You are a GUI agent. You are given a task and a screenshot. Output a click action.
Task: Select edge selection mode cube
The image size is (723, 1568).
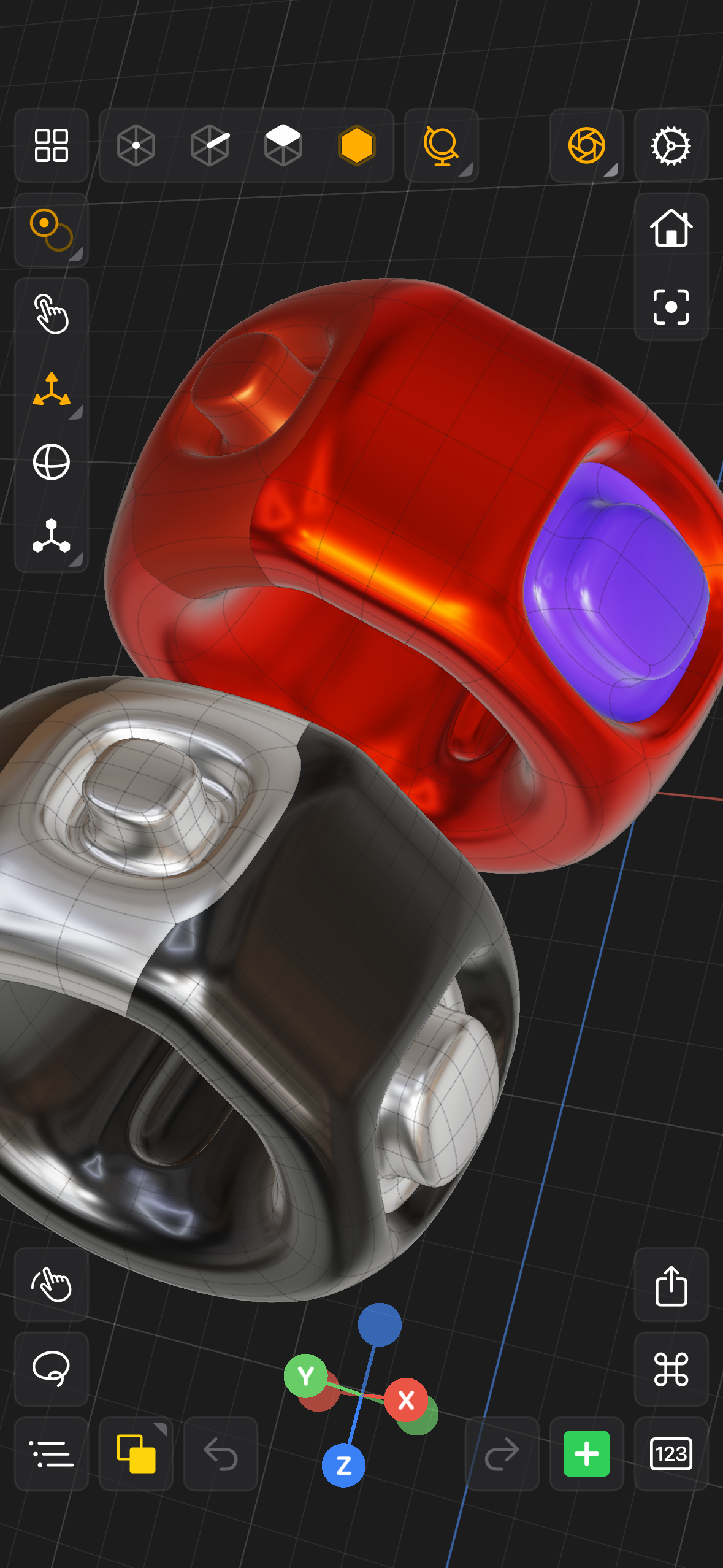(x=210, y=145)
